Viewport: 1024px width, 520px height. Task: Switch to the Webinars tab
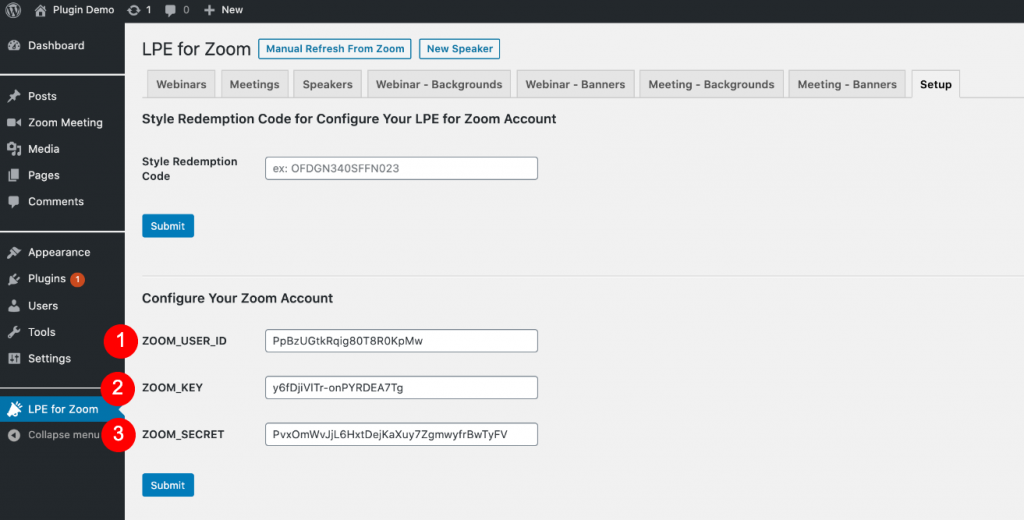click(182, 84)
